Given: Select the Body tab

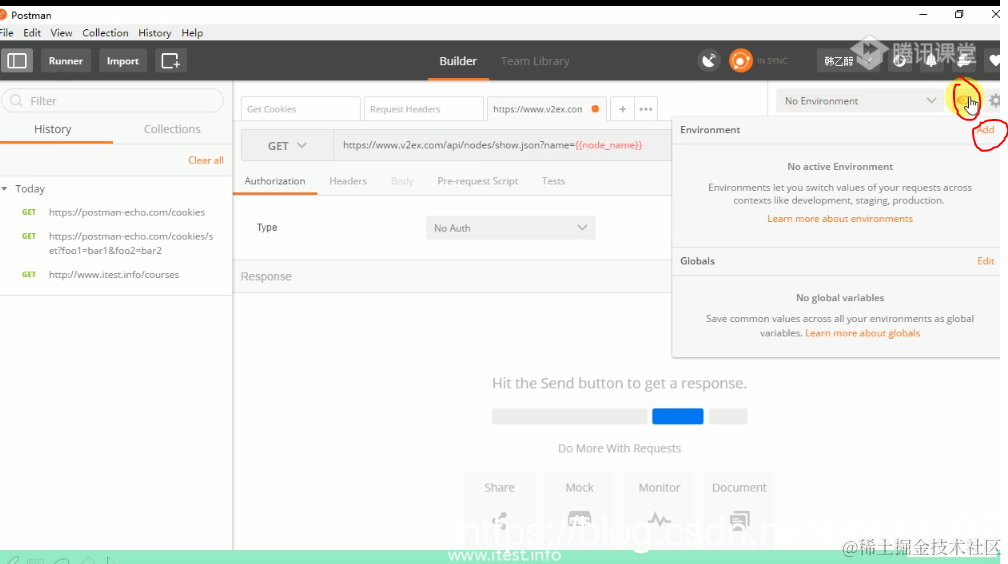Looking at the screenshot, I should pyautogui.click(x=402, y=181).
